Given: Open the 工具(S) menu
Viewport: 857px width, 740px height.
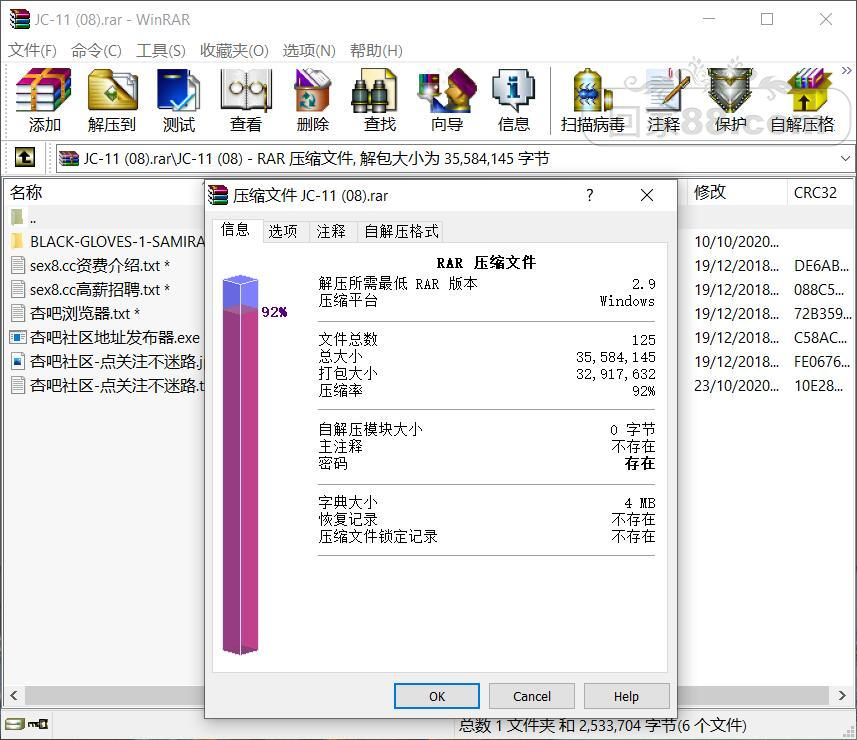Looking at the screenshot, I should (x=161, y=51).
